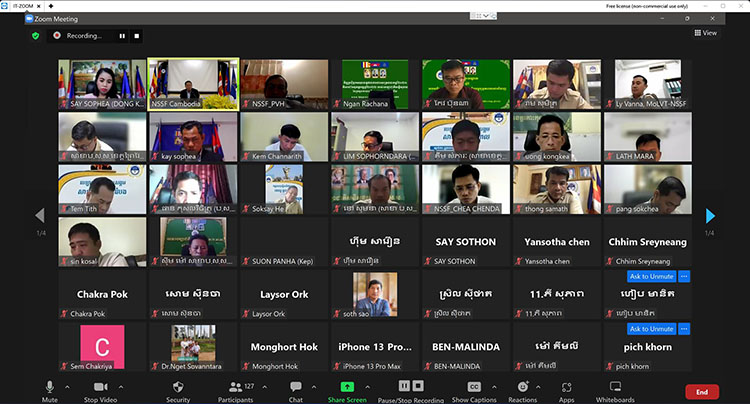Expand participants options arrow
Screen dimensions: 750x404
point(265,387)
